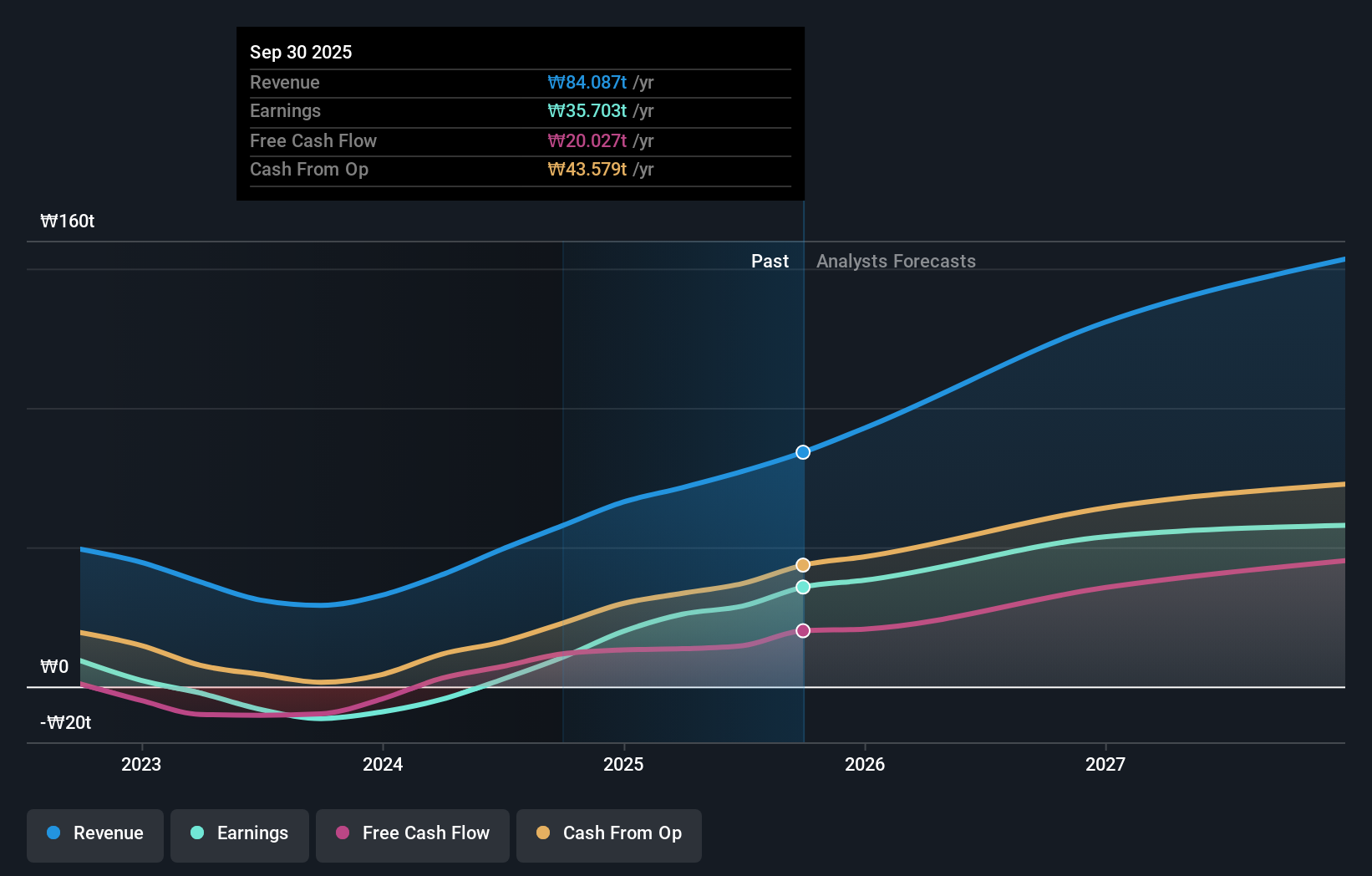
Task: Select the teal Earnings data point marker
Action: [803, 587]
